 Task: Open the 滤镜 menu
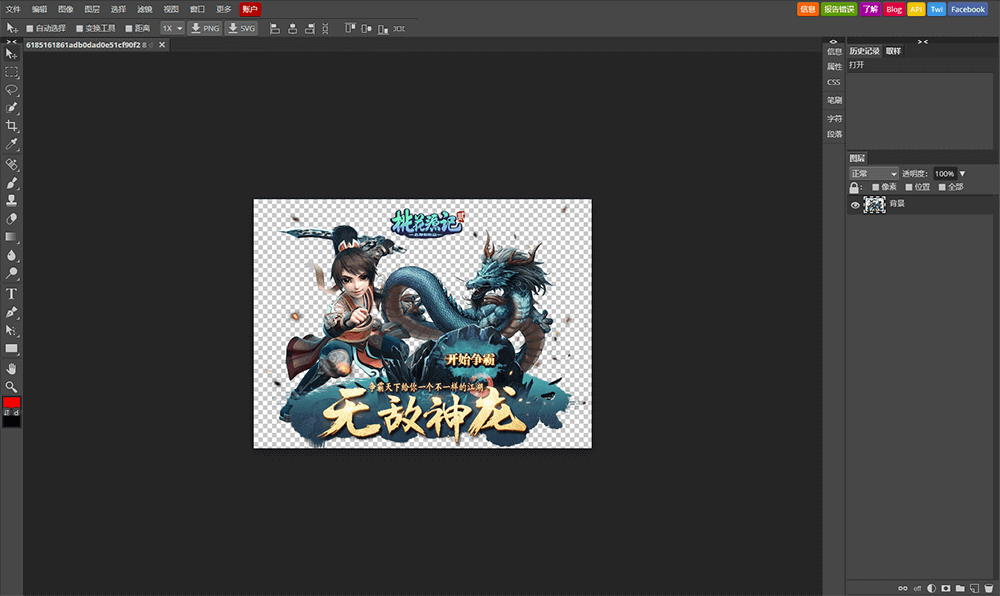pos(145,9)
